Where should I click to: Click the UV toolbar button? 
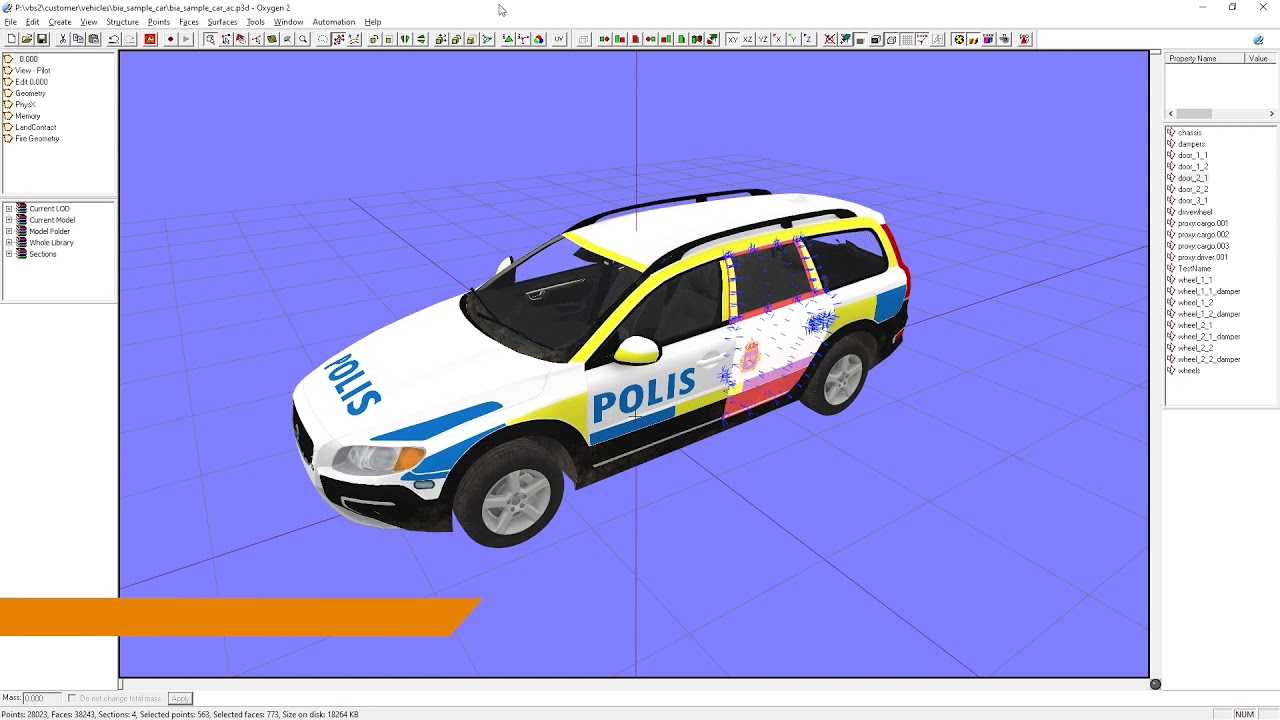[x=558, y=39]
